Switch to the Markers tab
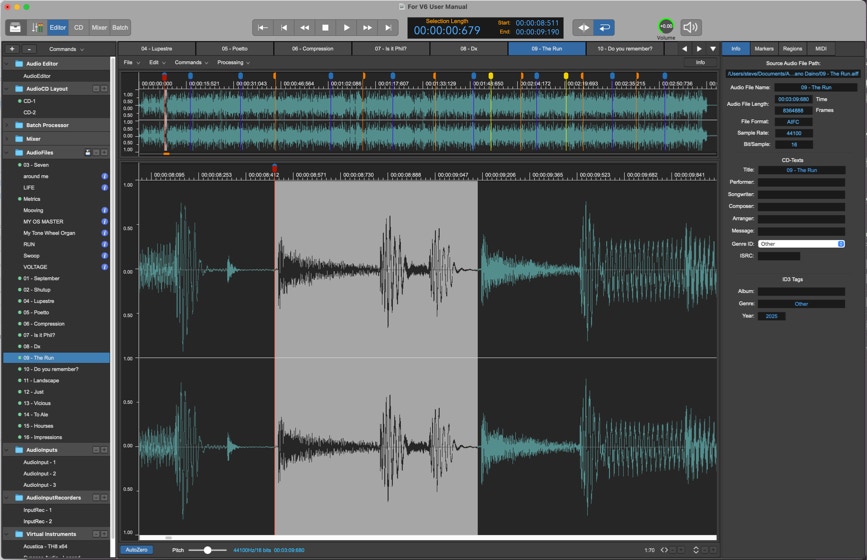This screenshot has width=867, height=560. pyautogui.click(x=764, y=48)
